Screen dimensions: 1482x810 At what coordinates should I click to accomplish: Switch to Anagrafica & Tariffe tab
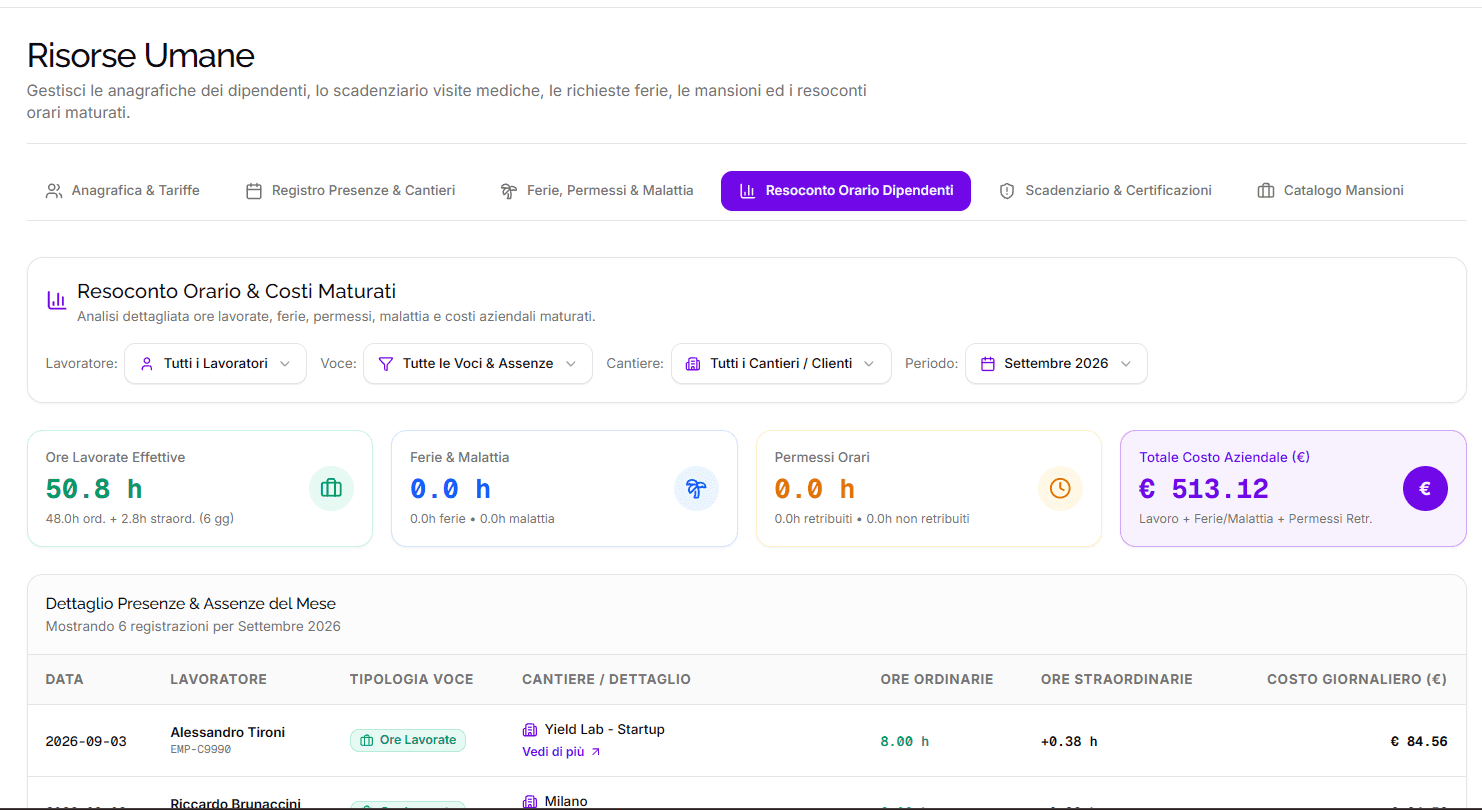[x=123, y=191]
